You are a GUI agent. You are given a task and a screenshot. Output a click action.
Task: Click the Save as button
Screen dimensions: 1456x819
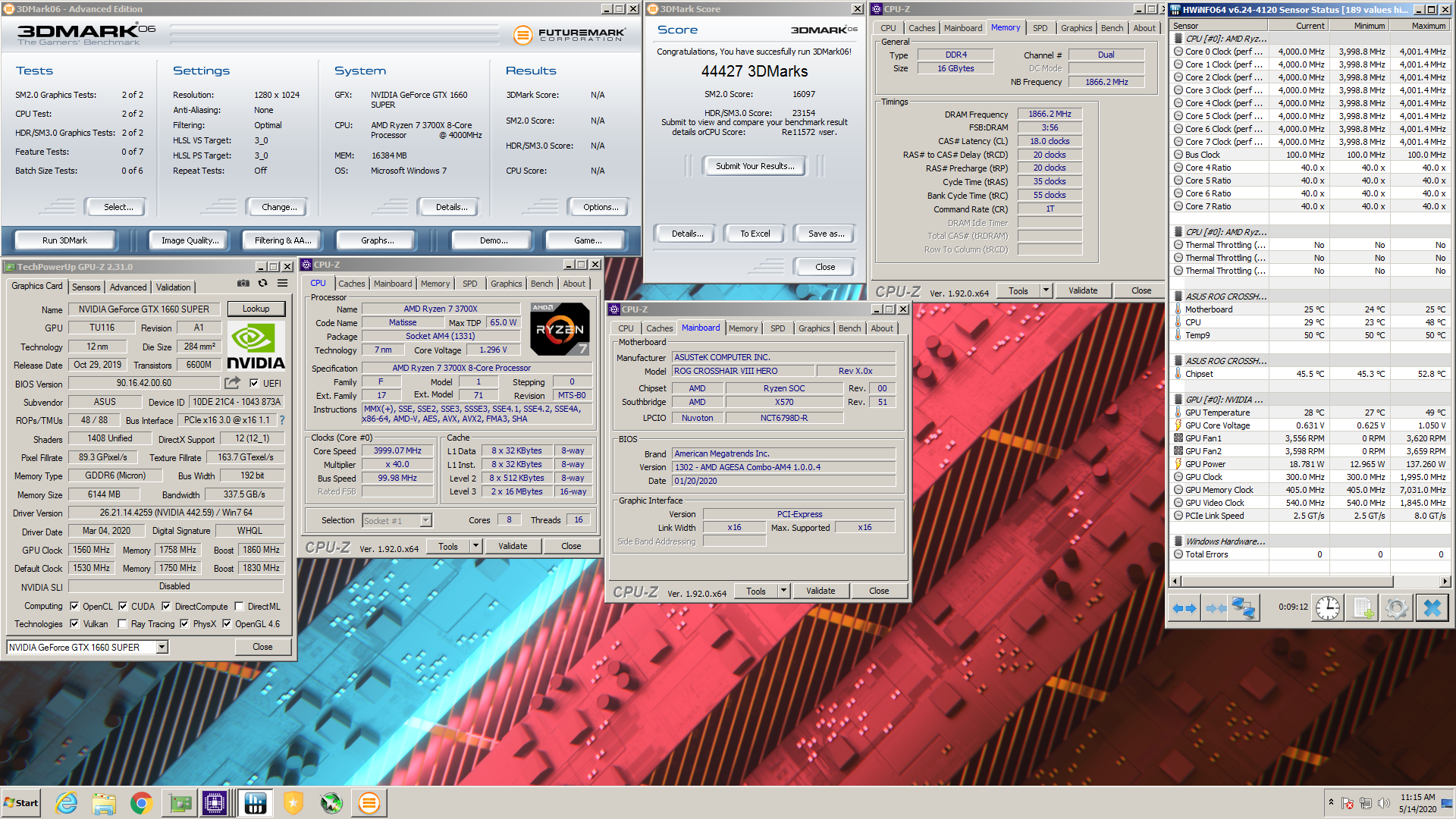(x=826, y=234)
